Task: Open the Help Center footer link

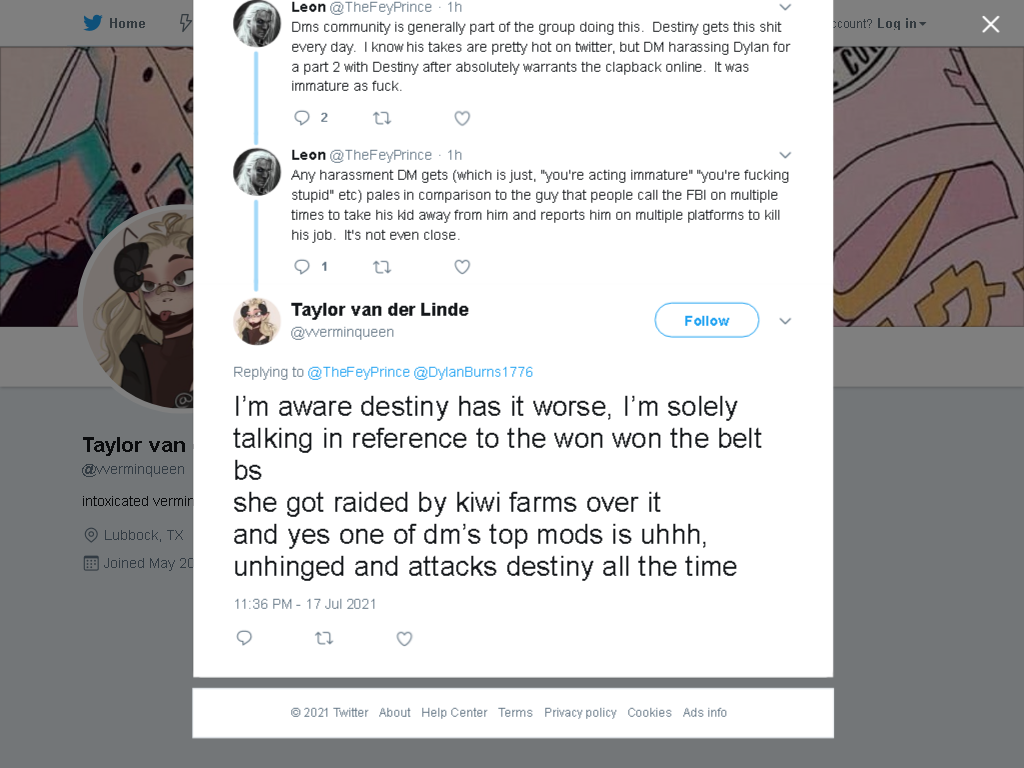Action: 454,712
